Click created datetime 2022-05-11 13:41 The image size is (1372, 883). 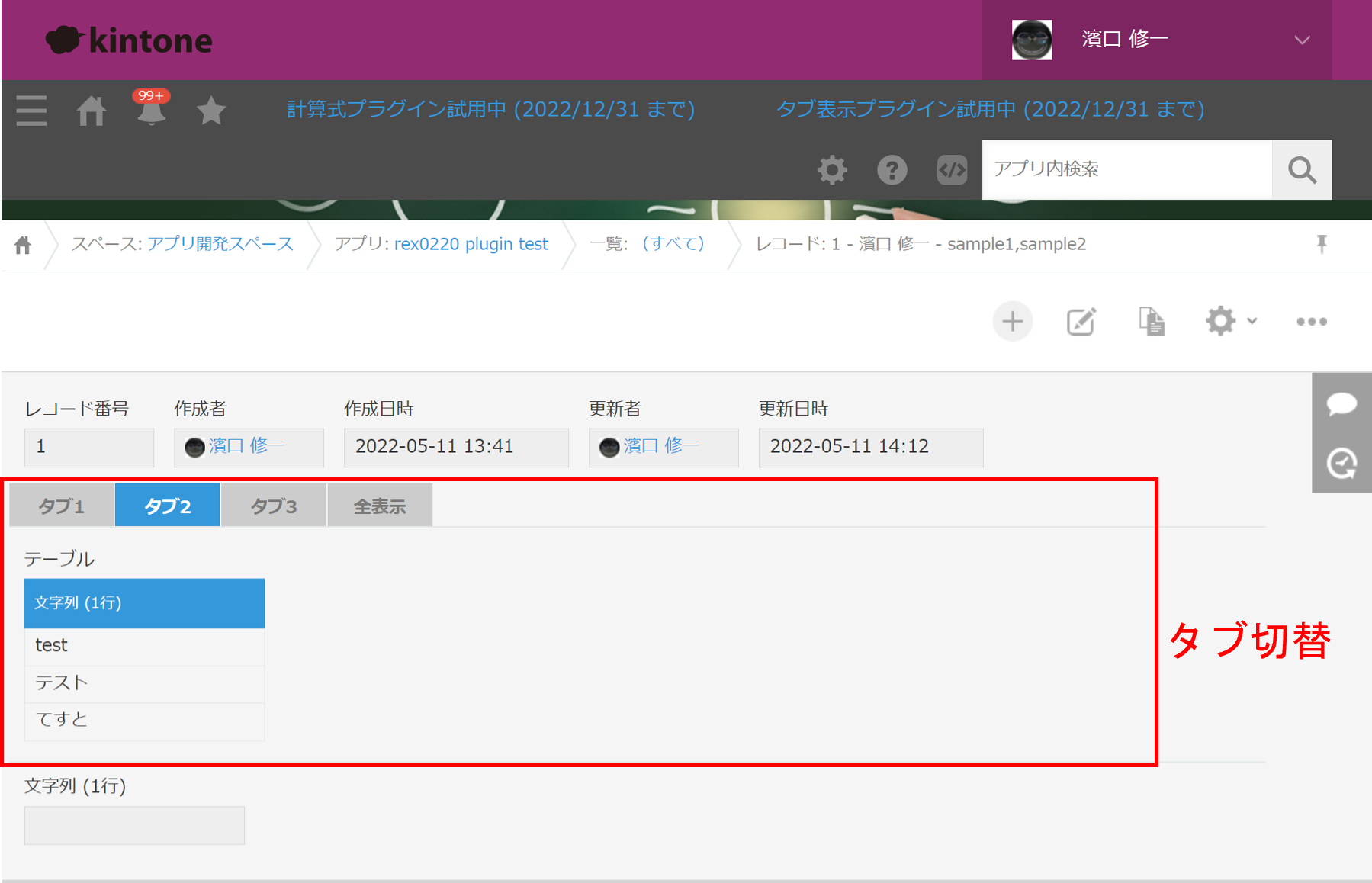click(x=456, y=448)
